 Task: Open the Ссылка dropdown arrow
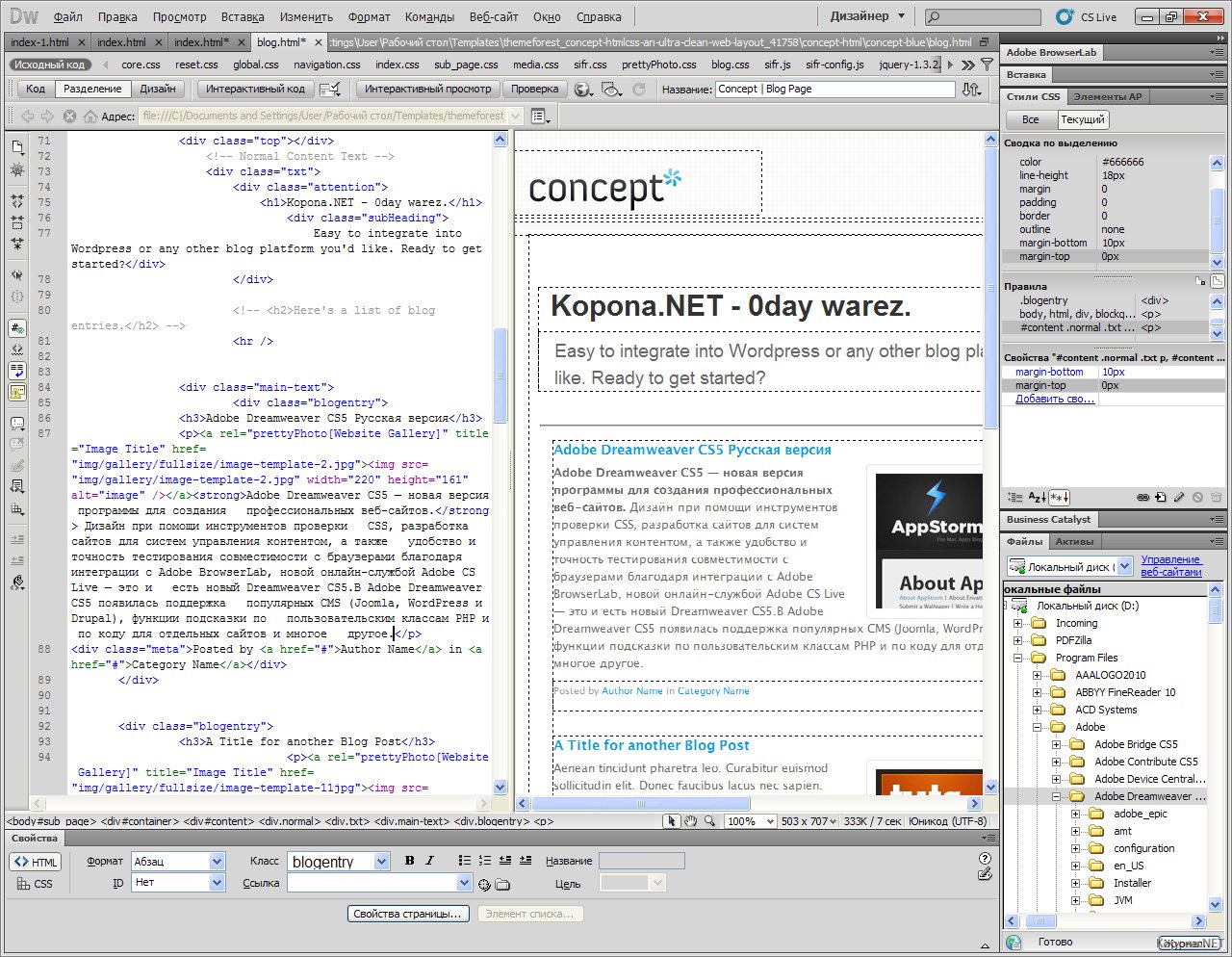[x=464, y=882]
